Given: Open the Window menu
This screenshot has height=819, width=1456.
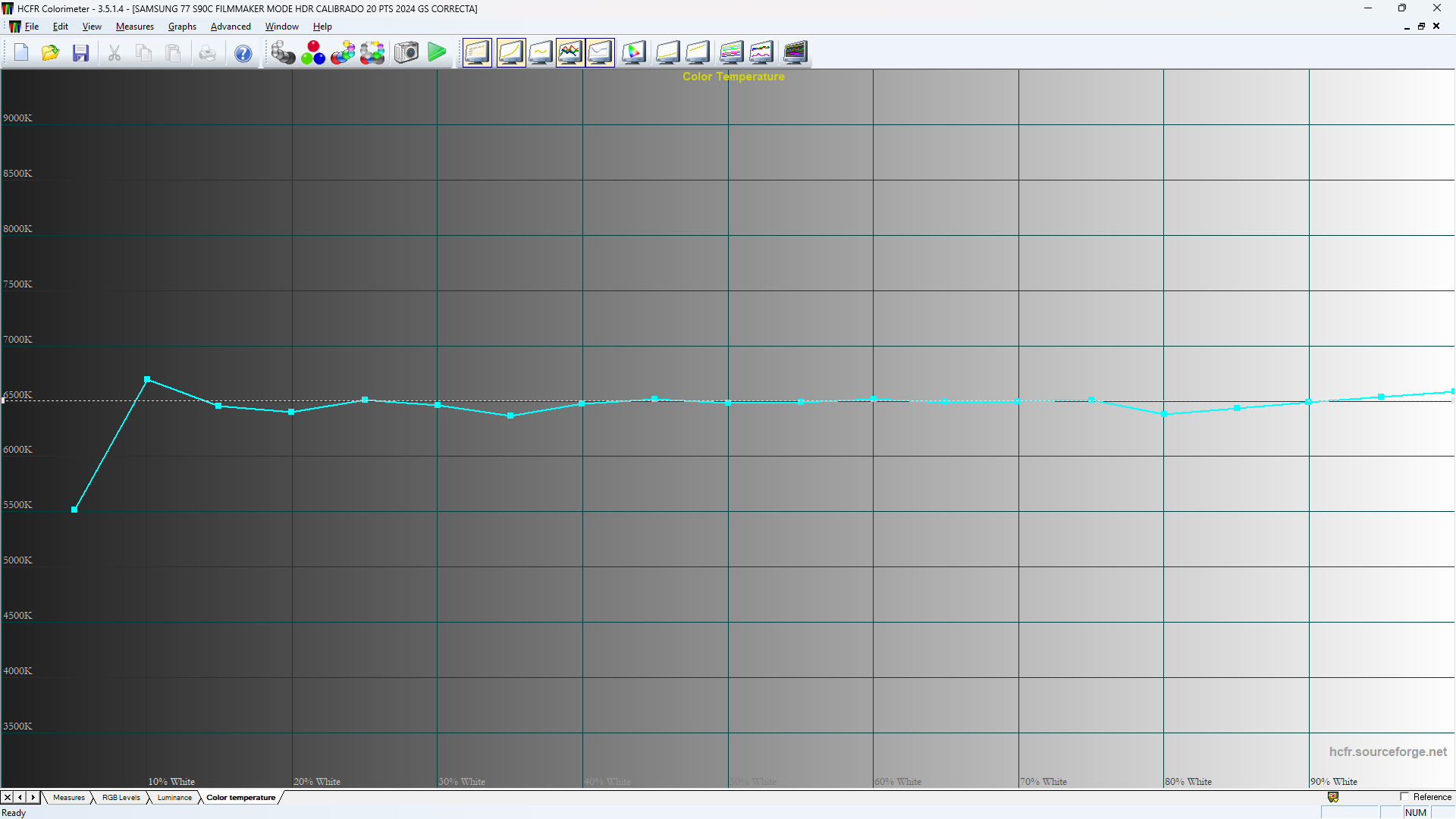Looking at the screenshot, I should coord(281,26).
